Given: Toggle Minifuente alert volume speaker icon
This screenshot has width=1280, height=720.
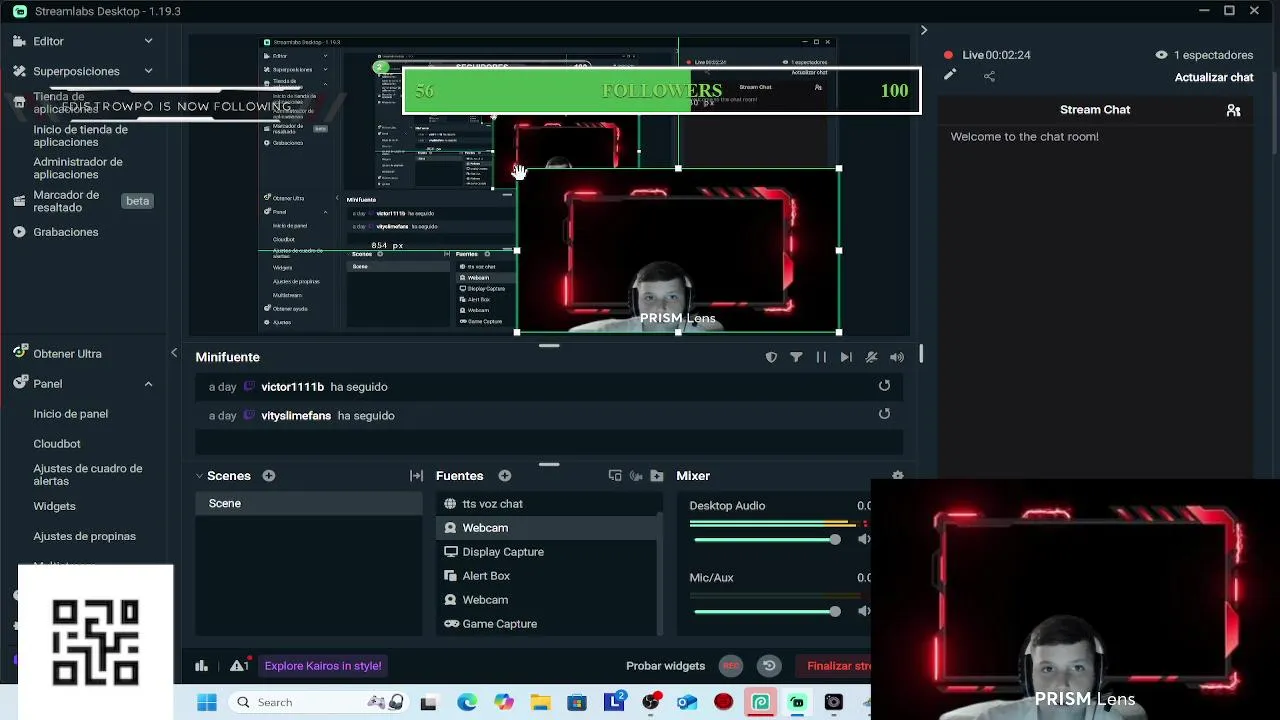Looking at the screenshot, I should pyautogui.click(x=897, y=357).
